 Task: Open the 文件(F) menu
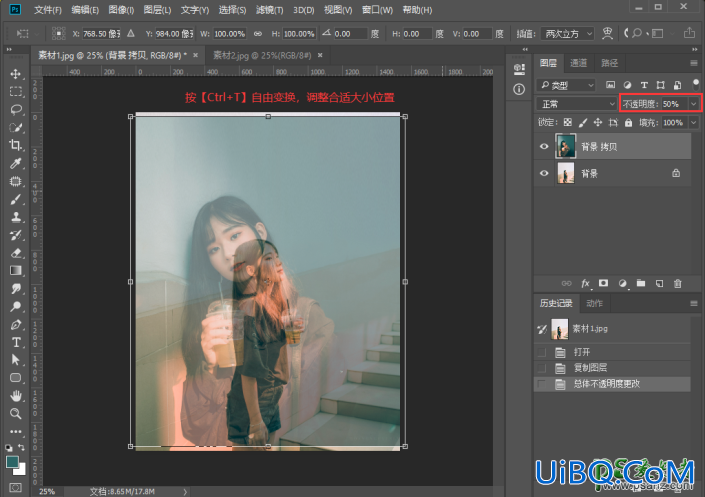click(48, 10)
